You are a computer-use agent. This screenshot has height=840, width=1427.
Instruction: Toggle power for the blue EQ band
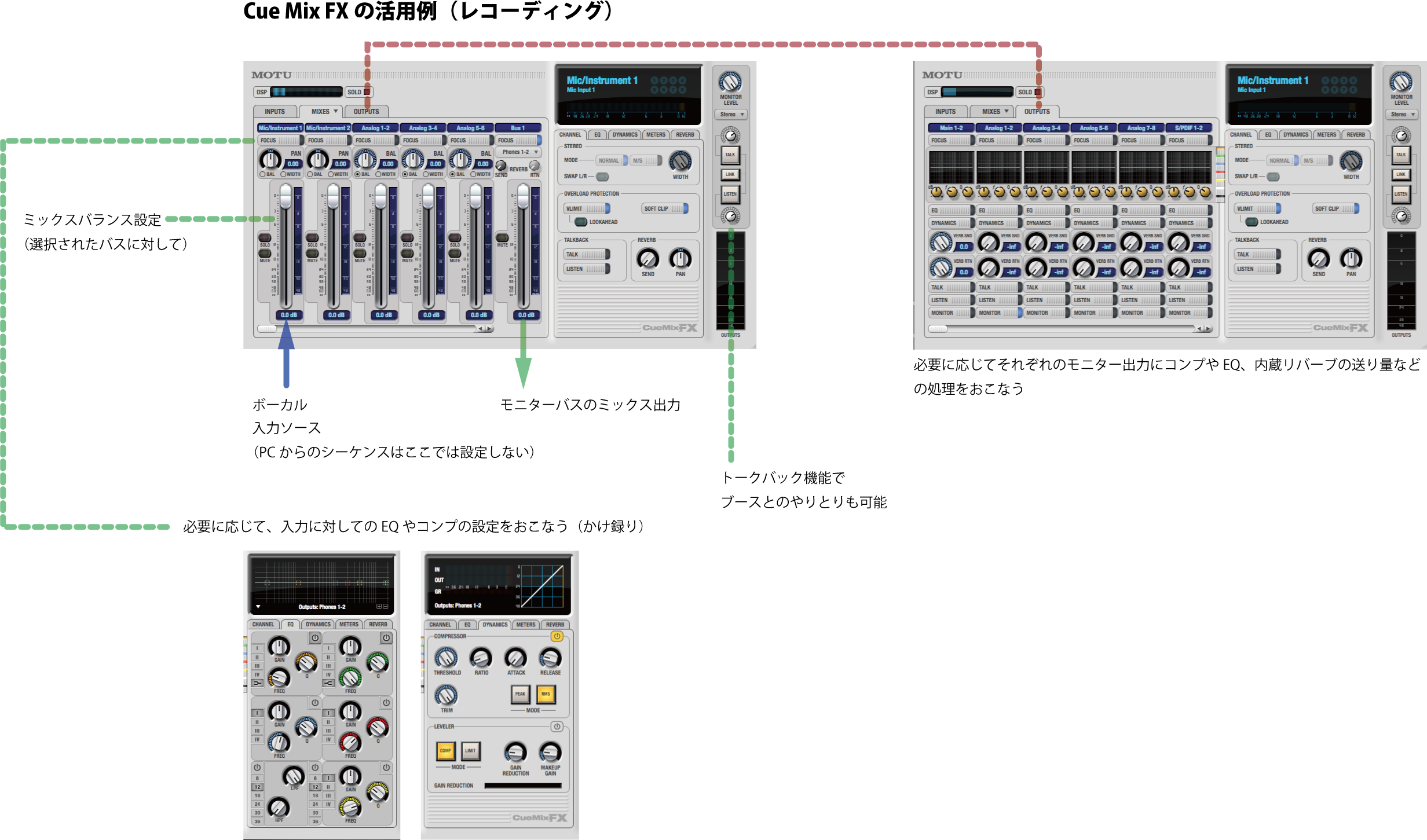tap(314, 702)
